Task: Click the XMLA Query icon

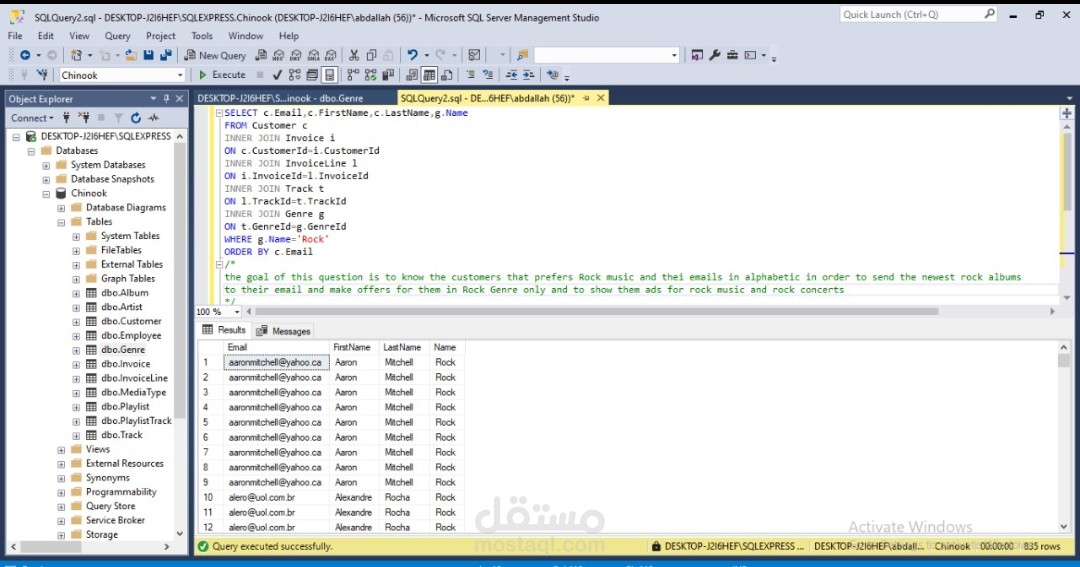Action: point(313,55)
